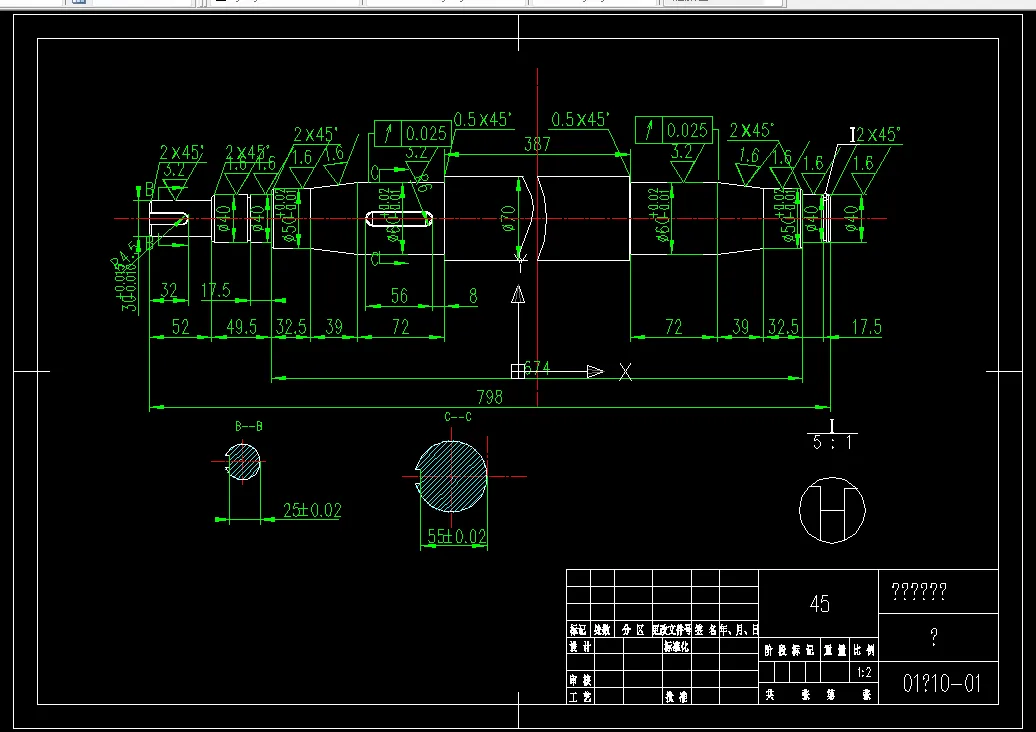Select the 更改文件号 header cell
Screen dimensions: 1036x732
(672, 630)
